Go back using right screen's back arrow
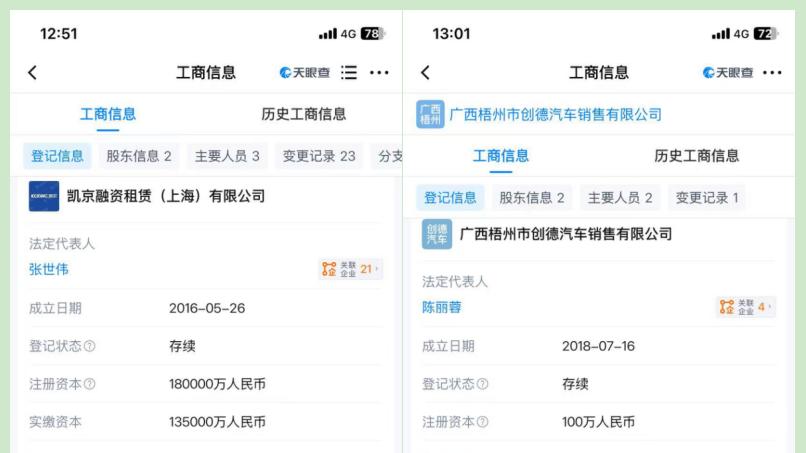806x453 pixels. (x=425, y=73)
